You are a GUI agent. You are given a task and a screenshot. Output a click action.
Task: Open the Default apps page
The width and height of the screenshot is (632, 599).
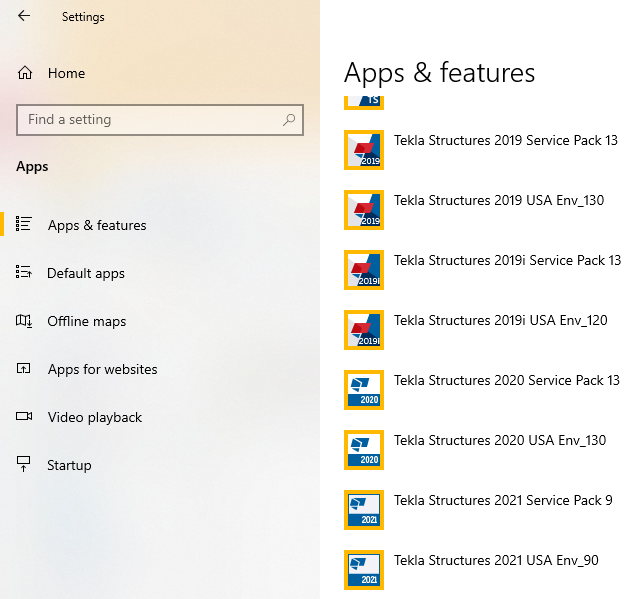pyautogui.click(x=86, y=273)
